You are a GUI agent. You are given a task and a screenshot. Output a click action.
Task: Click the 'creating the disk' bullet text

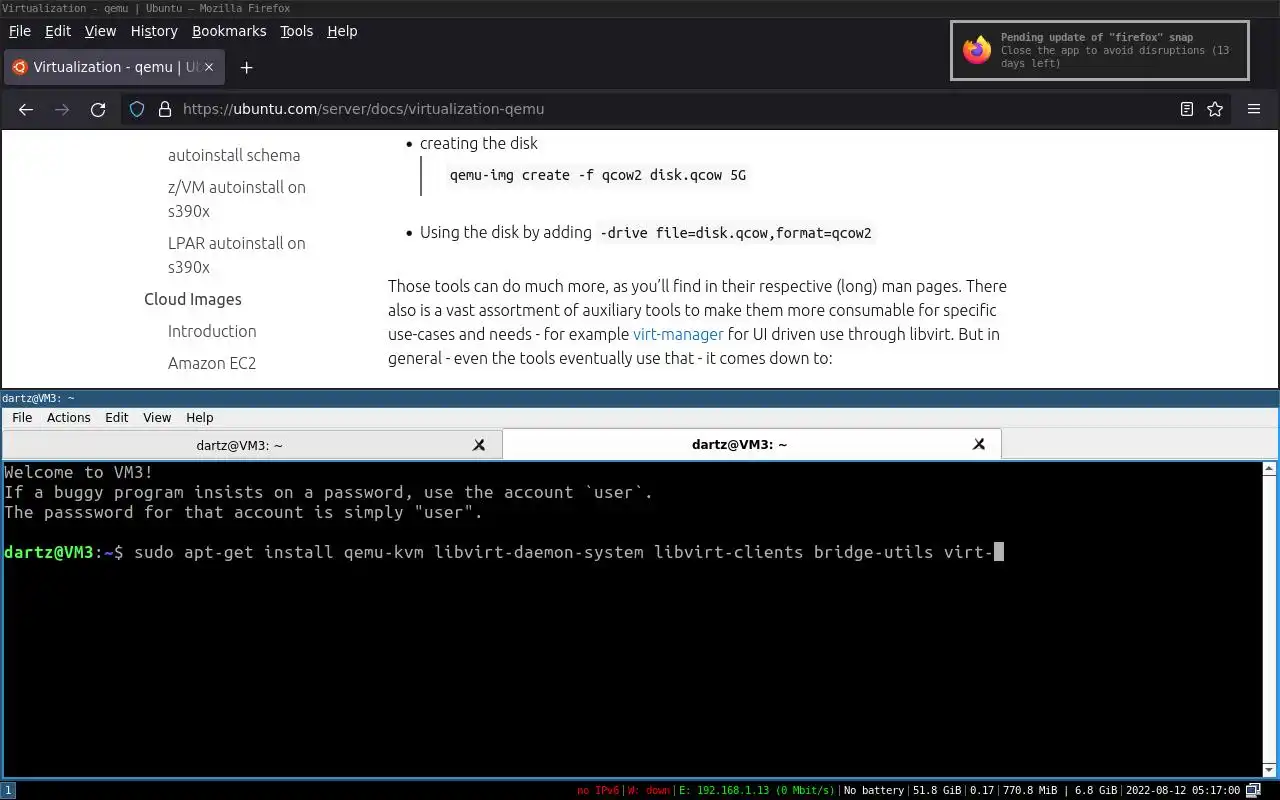[x=479, y=143]
